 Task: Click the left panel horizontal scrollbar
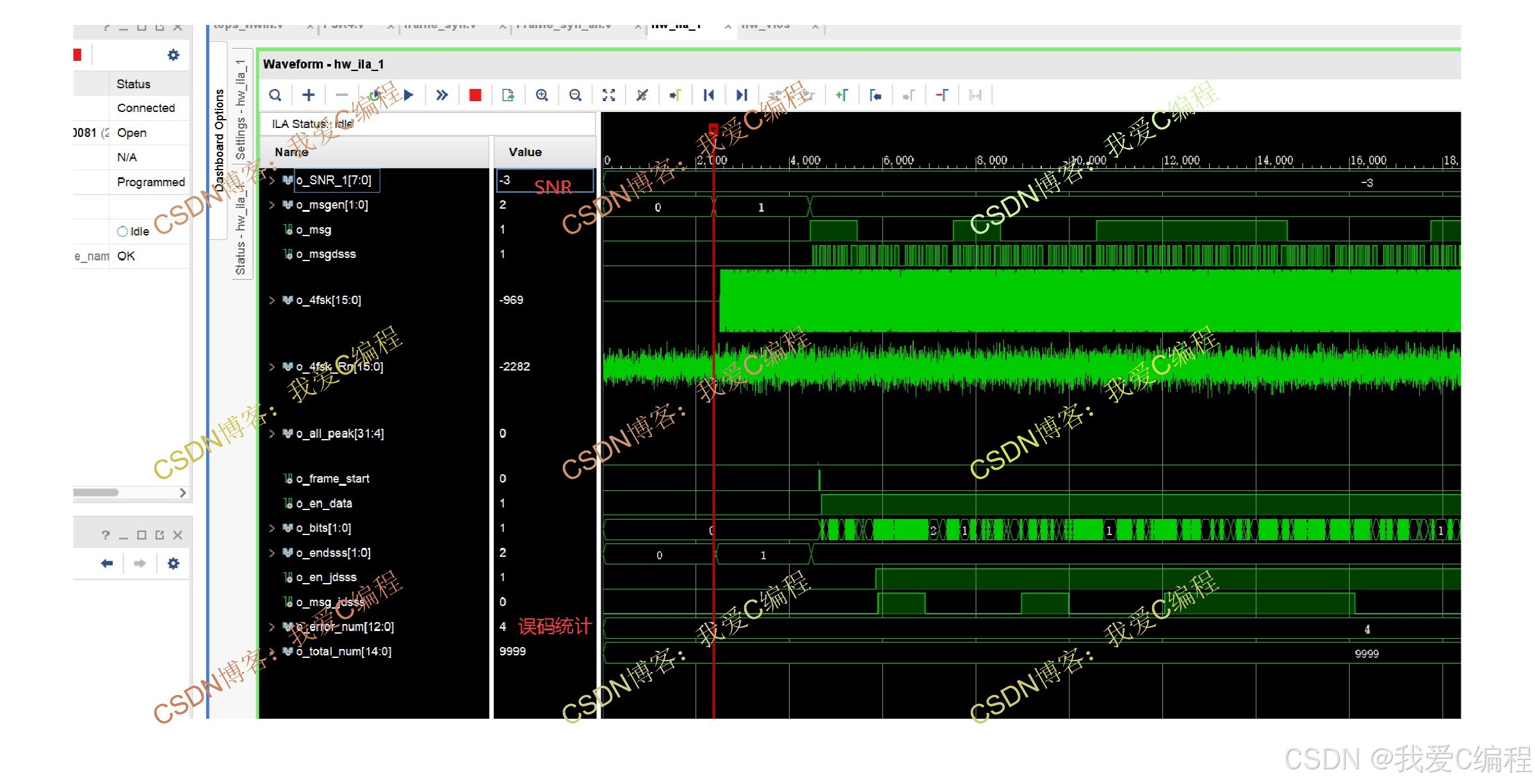point(96,492)
